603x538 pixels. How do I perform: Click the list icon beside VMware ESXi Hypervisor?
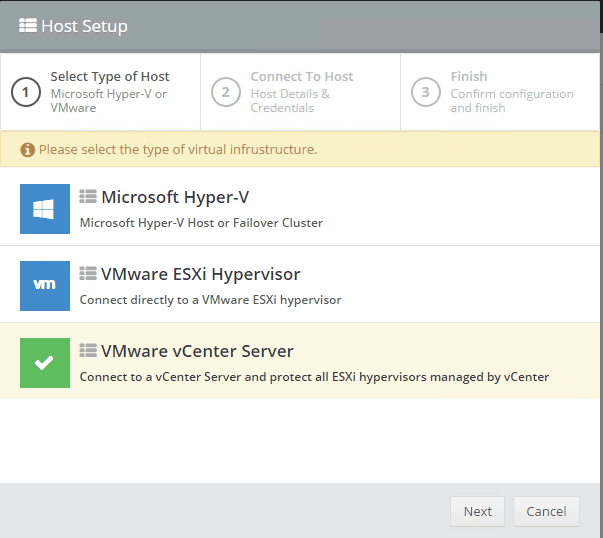pos(88,274)
